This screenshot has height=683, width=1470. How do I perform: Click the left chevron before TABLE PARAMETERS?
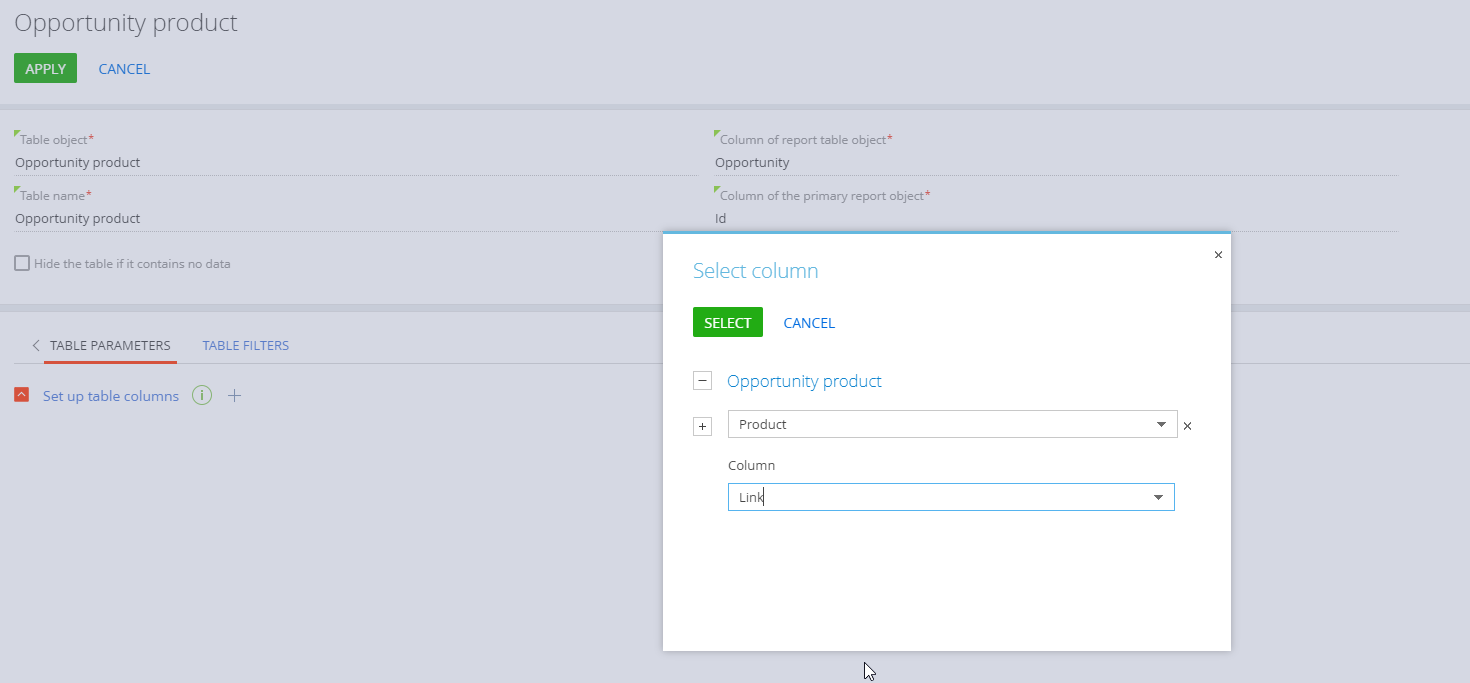[36, 345]
